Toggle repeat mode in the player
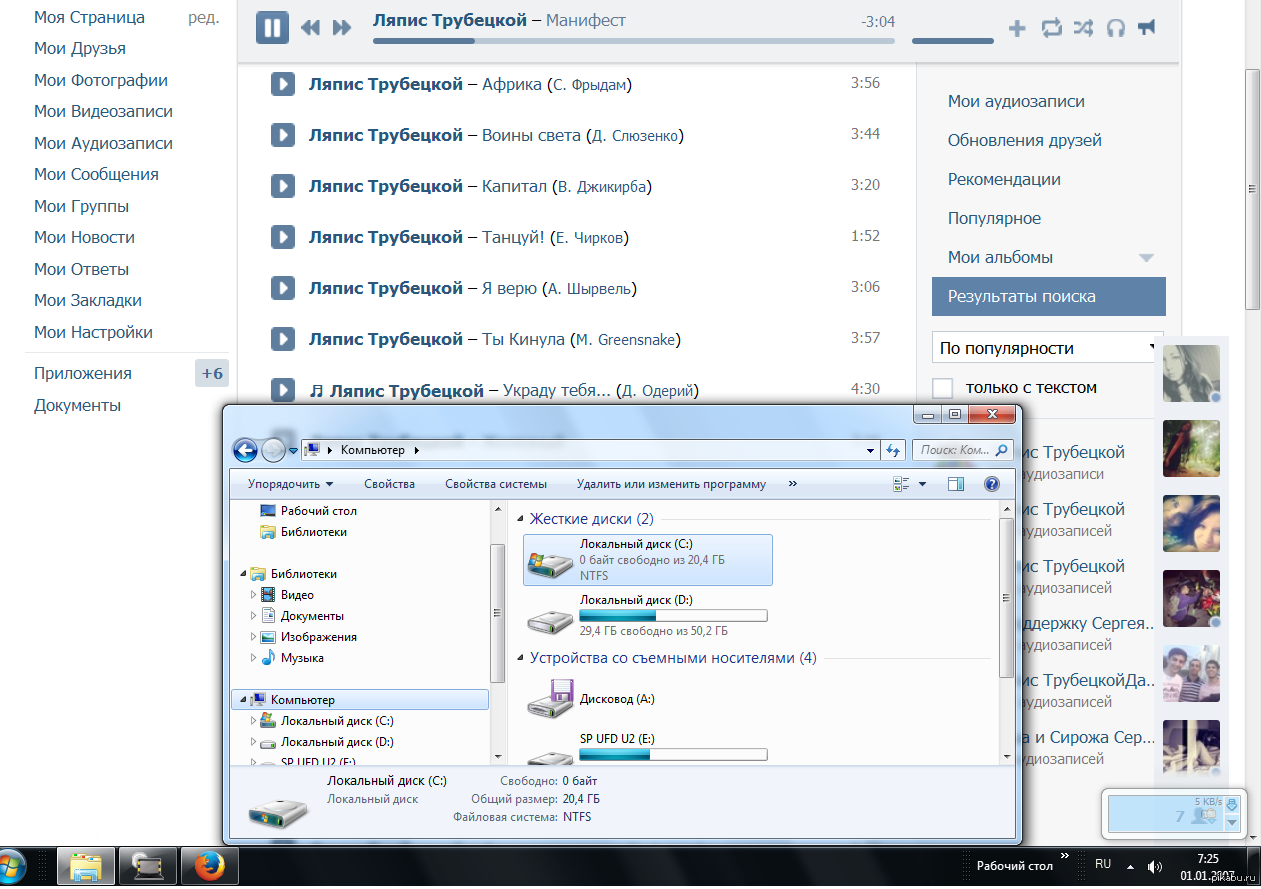The image size is (1261, 889). click(x=1051, y=28)
